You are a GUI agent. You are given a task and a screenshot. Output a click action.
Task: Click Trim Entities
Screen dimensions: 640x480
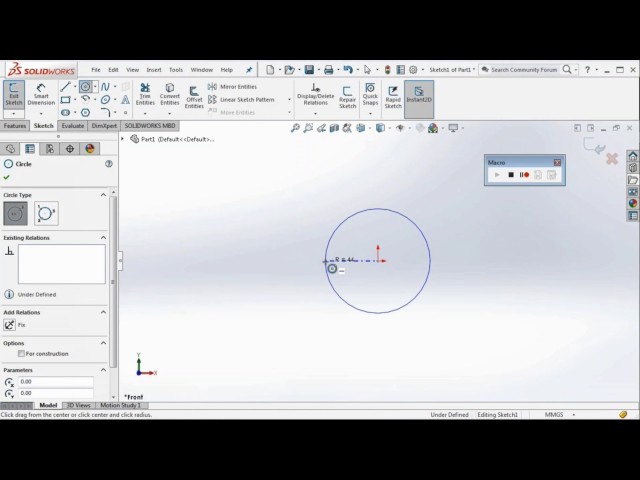point(145,95)
